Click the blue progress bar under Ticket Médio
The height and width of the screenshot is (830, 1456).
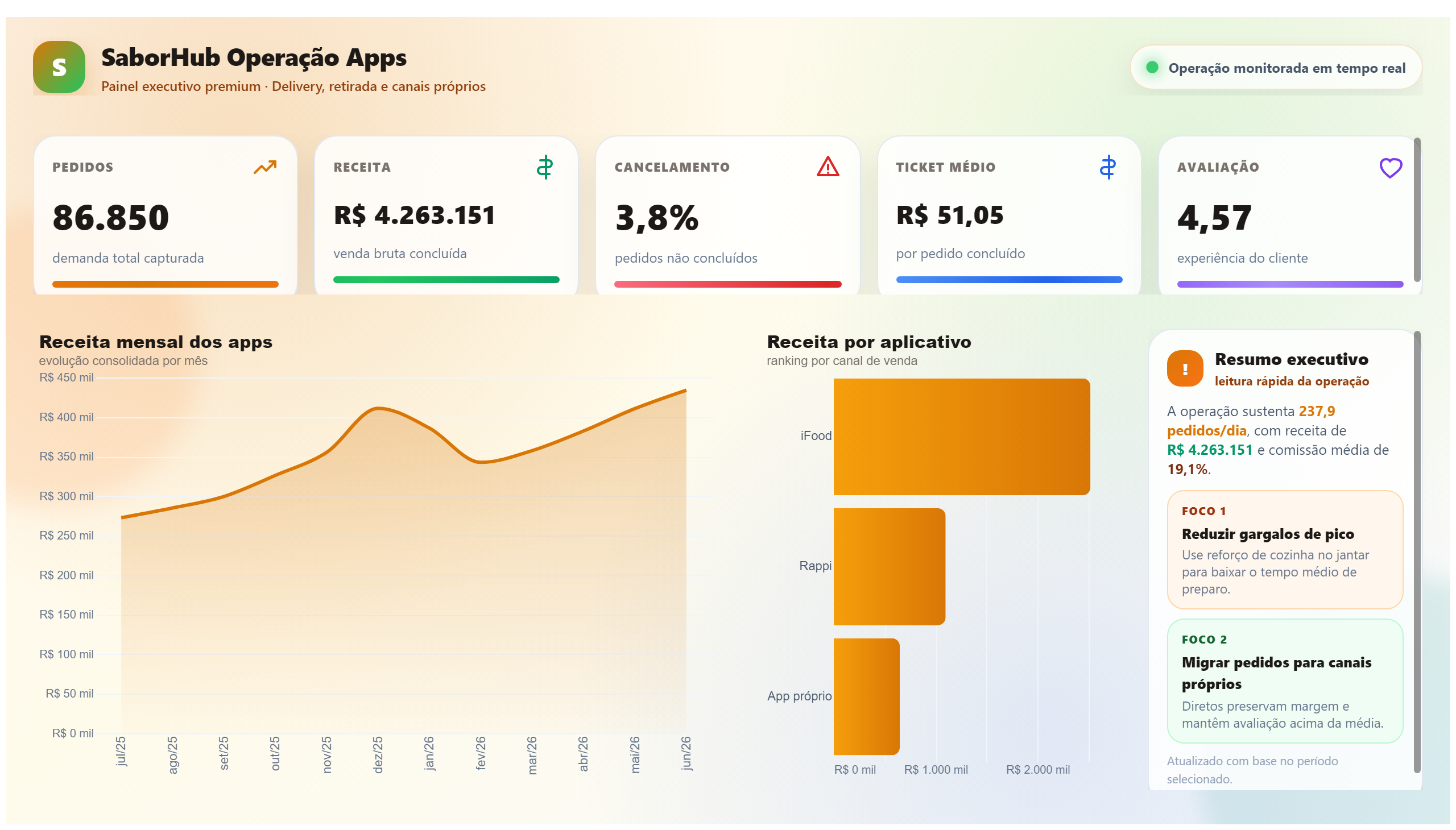(1009, 279)
